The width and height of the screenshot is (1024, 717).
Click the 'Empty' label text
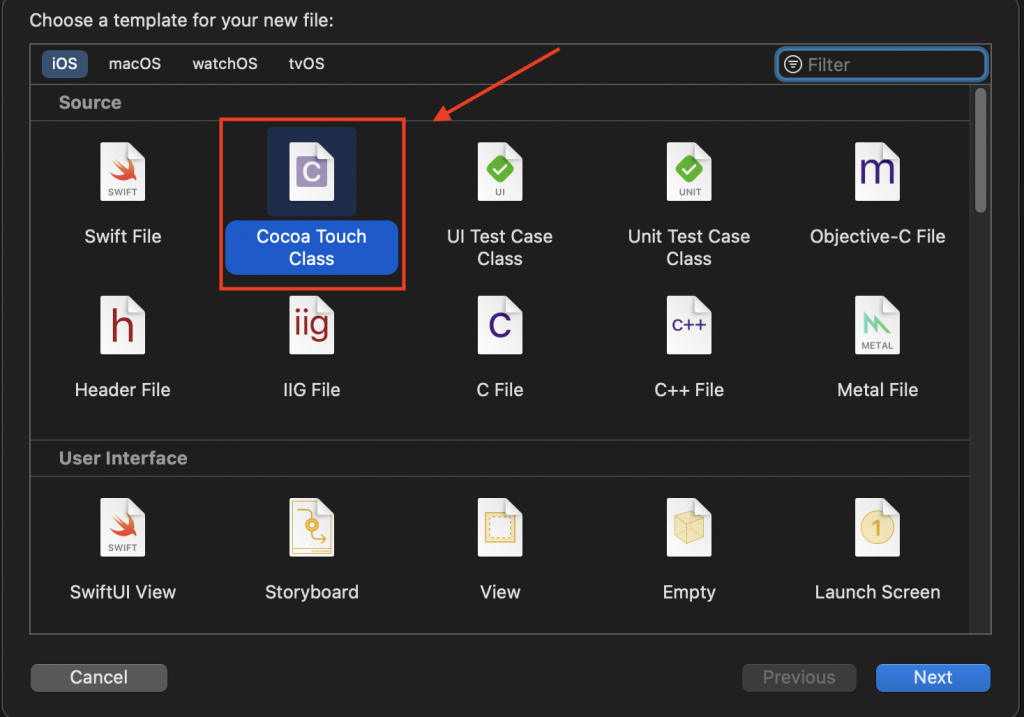coord(689,592)
